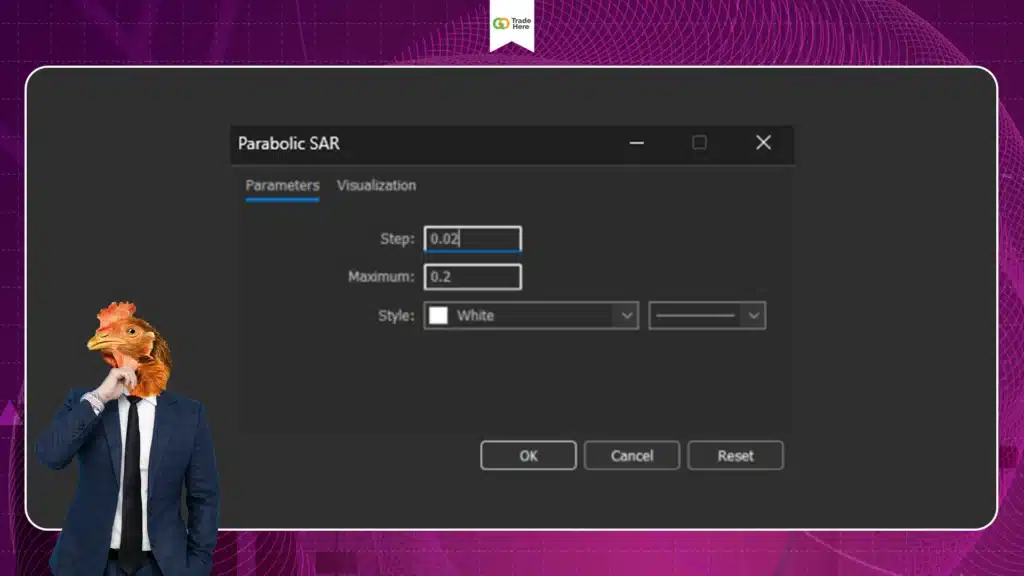Image resolution: width=1024 pixels, height=576 pixels.
Task: Switch to the Parameters tab
Action: [282, 185]
